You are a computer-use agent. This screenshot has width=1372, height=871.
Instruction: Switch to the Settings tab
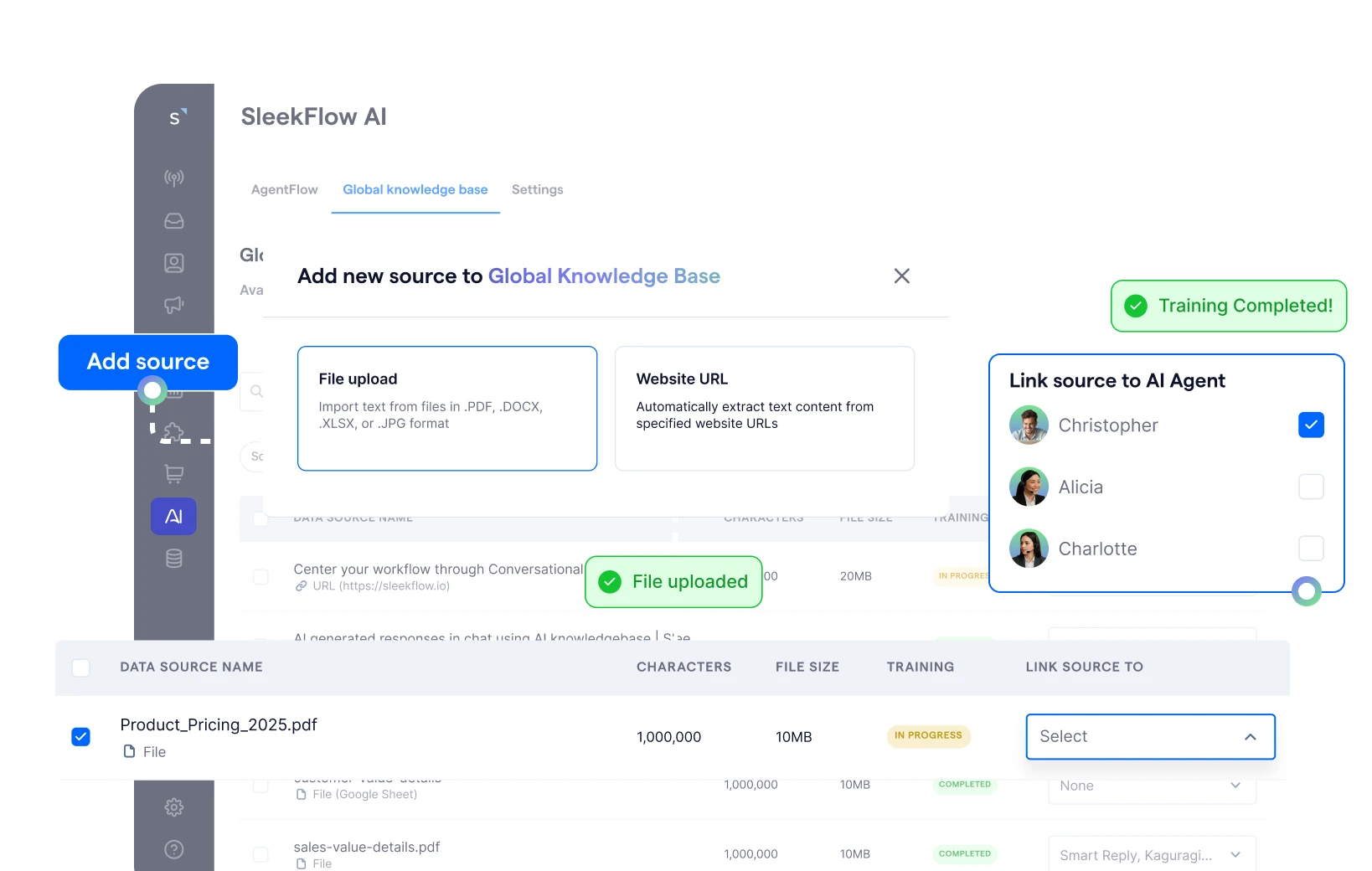tap(538, 189)
